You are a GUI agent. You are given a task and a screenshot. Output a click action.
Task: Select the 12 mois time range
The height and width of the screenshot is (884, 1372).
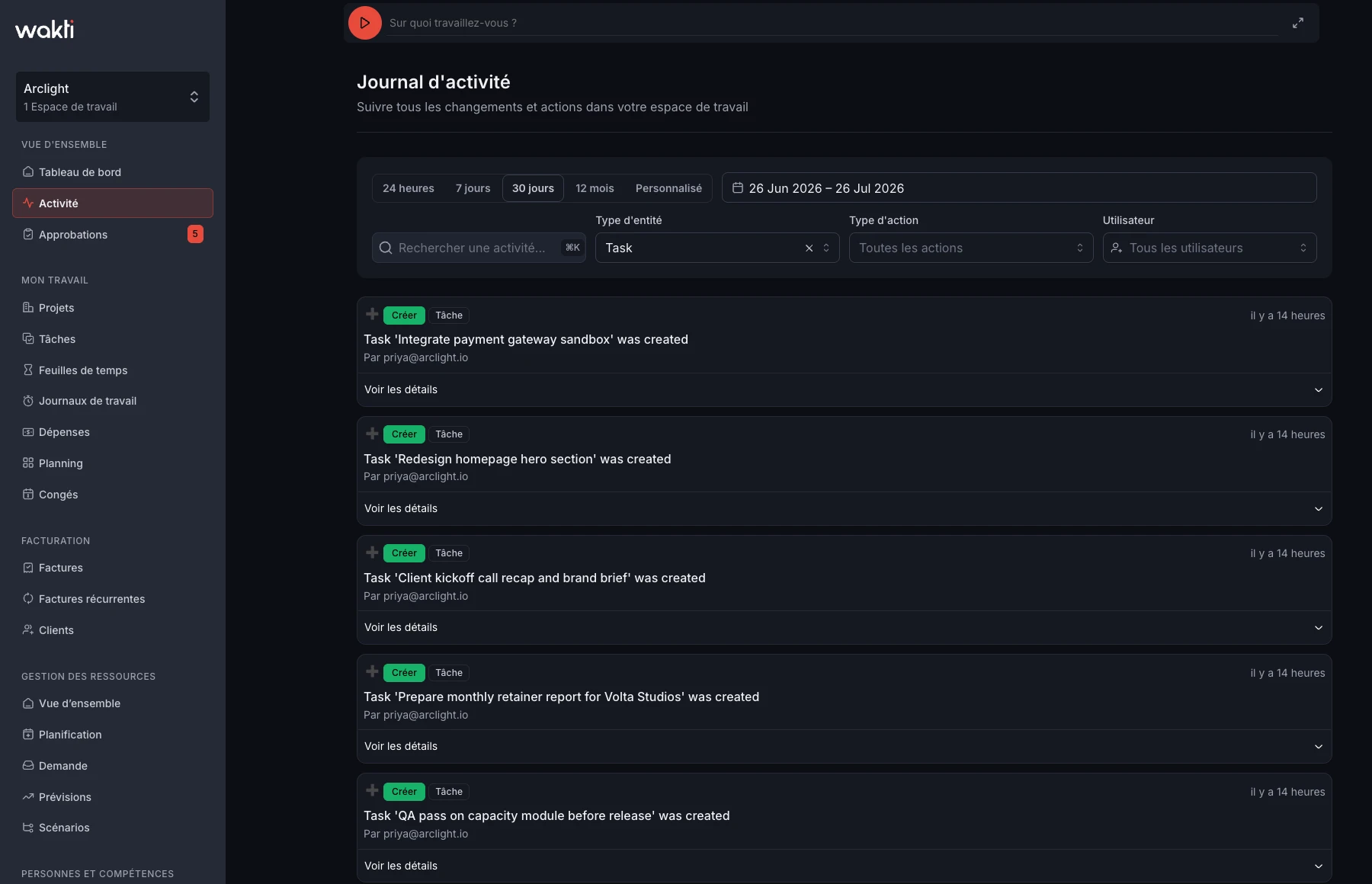coord(595,188)
